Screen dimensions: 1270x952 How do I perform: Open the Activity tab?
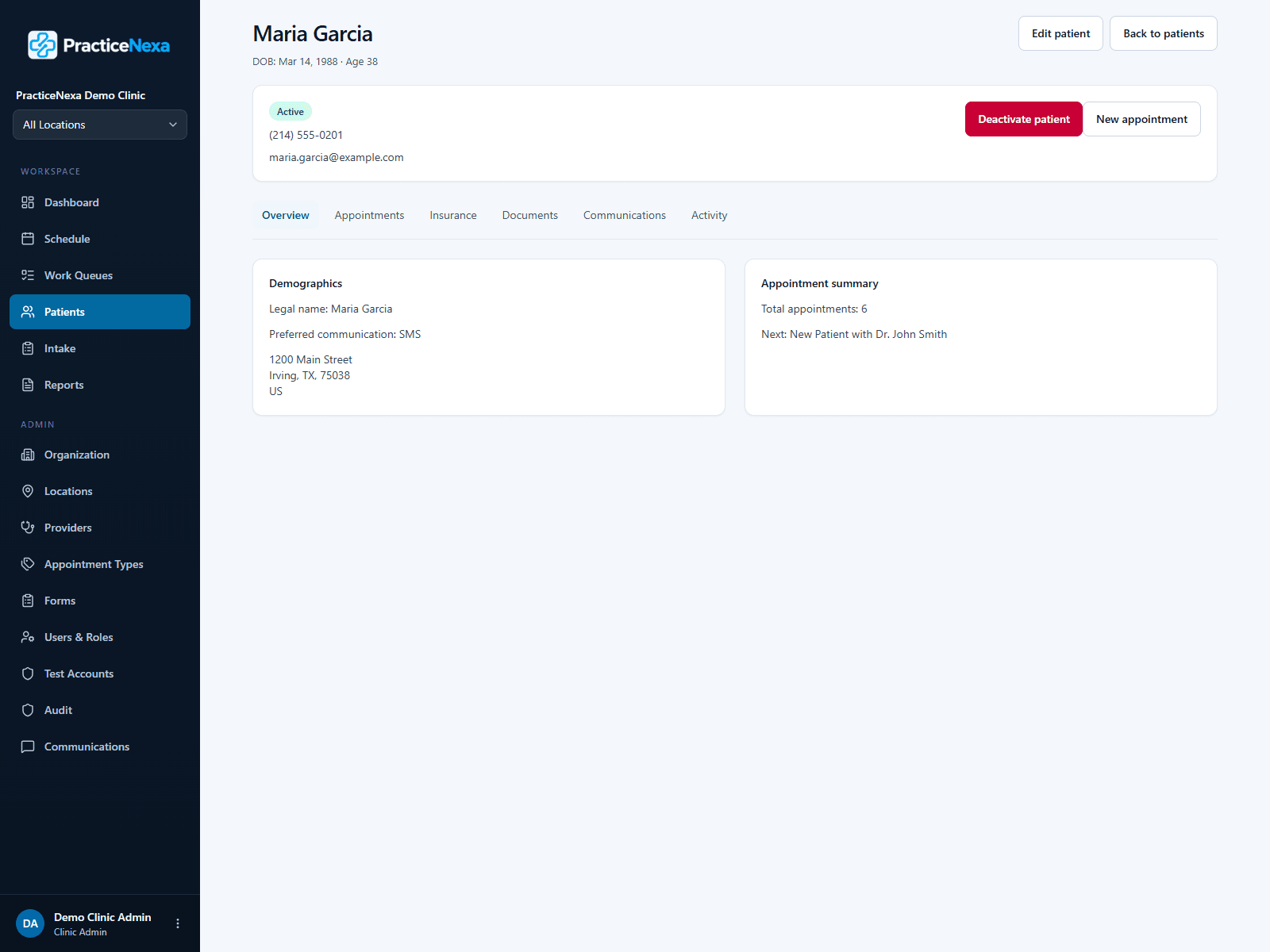pyautogui.click(x=709, y=215)
